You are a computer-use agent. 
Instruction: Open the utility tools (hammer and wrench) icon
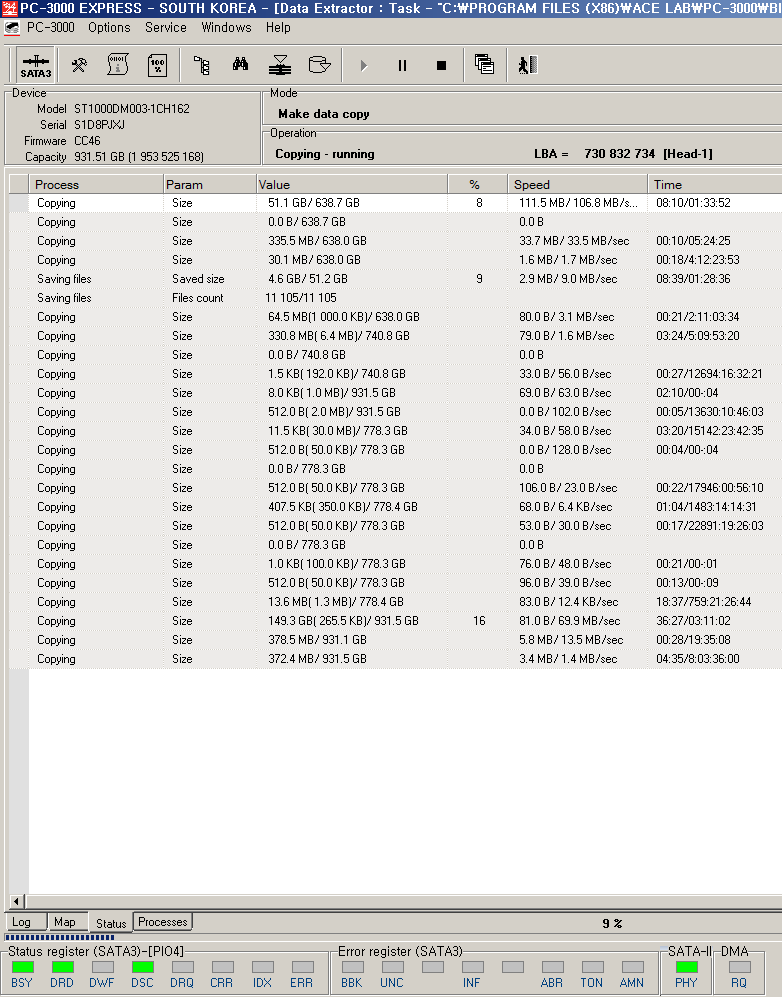click(x=79, y=65)
